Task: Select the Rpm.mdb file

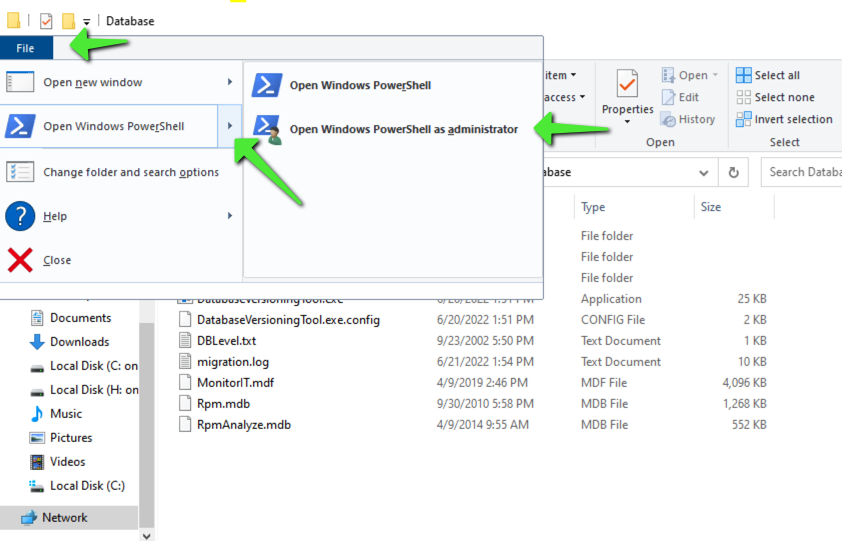Action: click(x=223, y=404)
